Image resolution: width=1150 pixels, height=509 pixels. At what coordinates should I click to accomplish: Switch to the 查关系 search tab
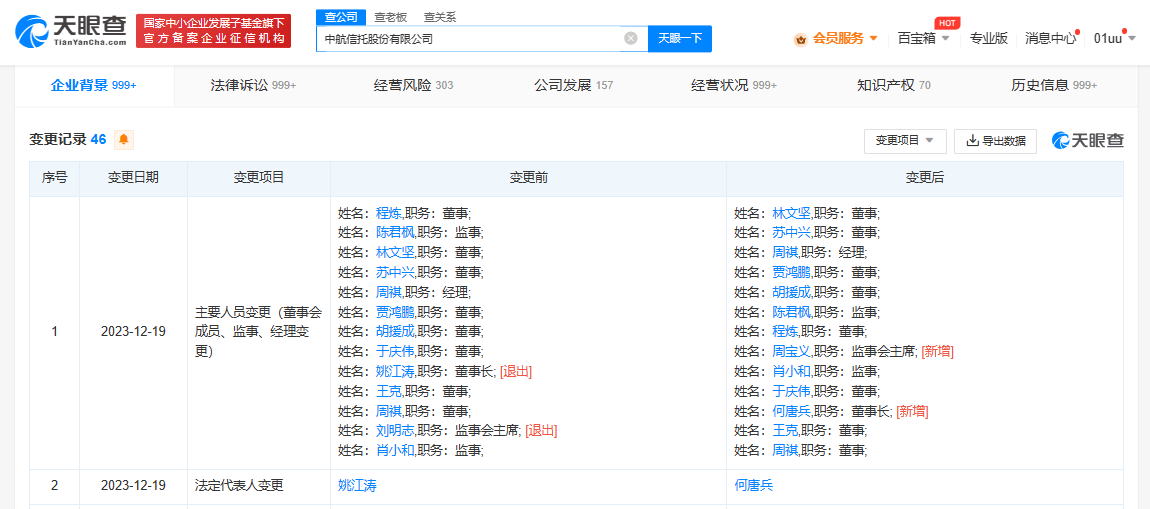[440, 17]
